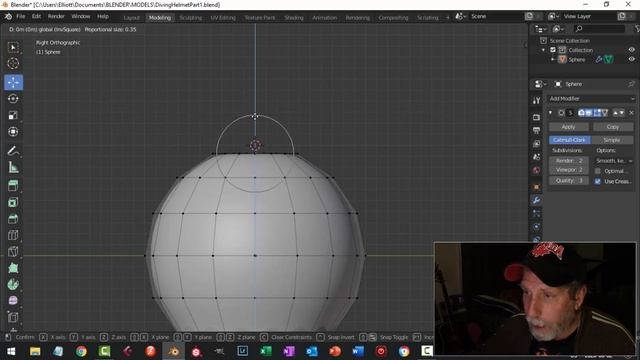The height and width of the screenshot is (360, 640).
Task: Choose Simple subdivision type
Action: point(612,140)
